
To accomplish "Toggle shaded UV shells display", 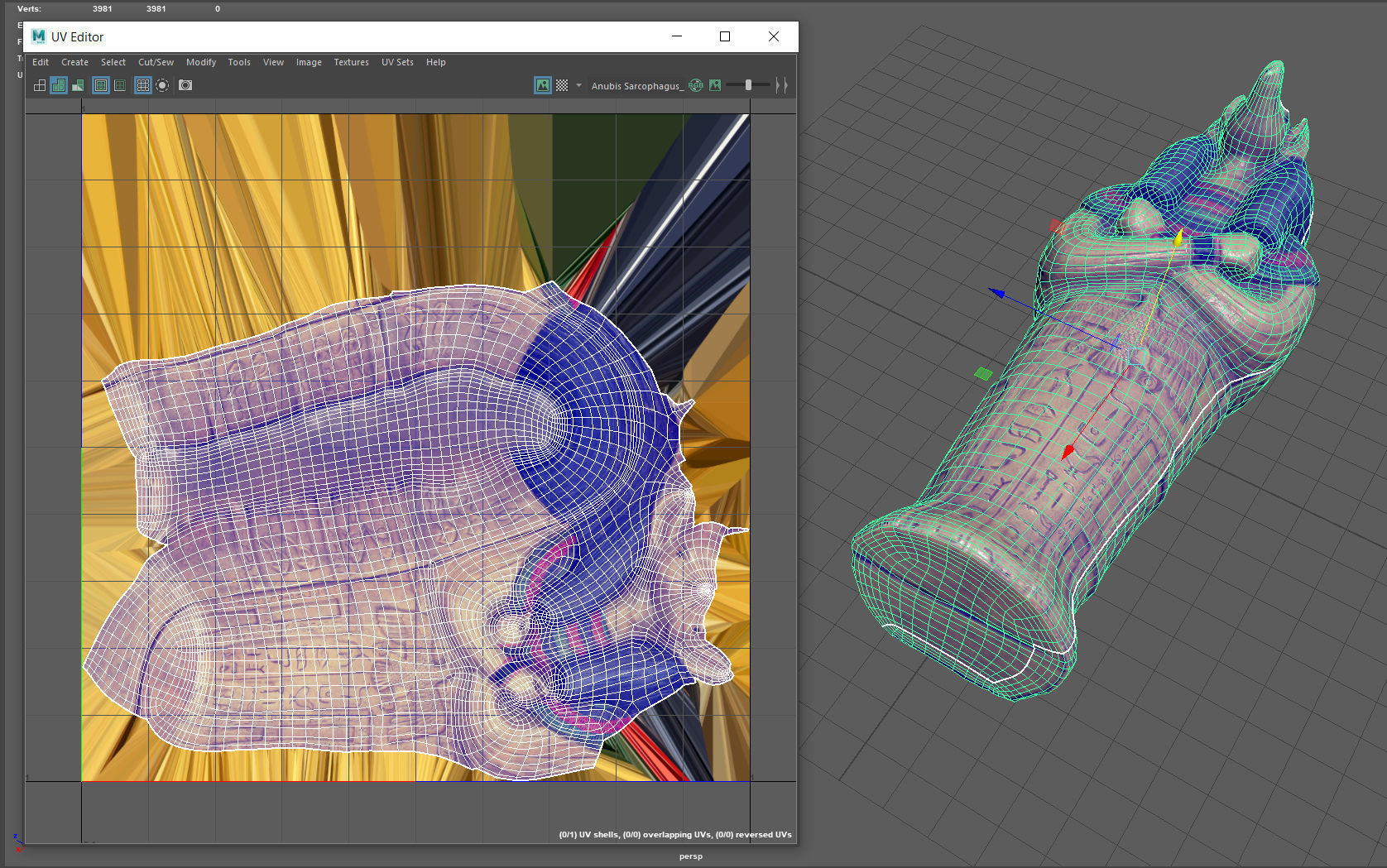I will point(59,85).
